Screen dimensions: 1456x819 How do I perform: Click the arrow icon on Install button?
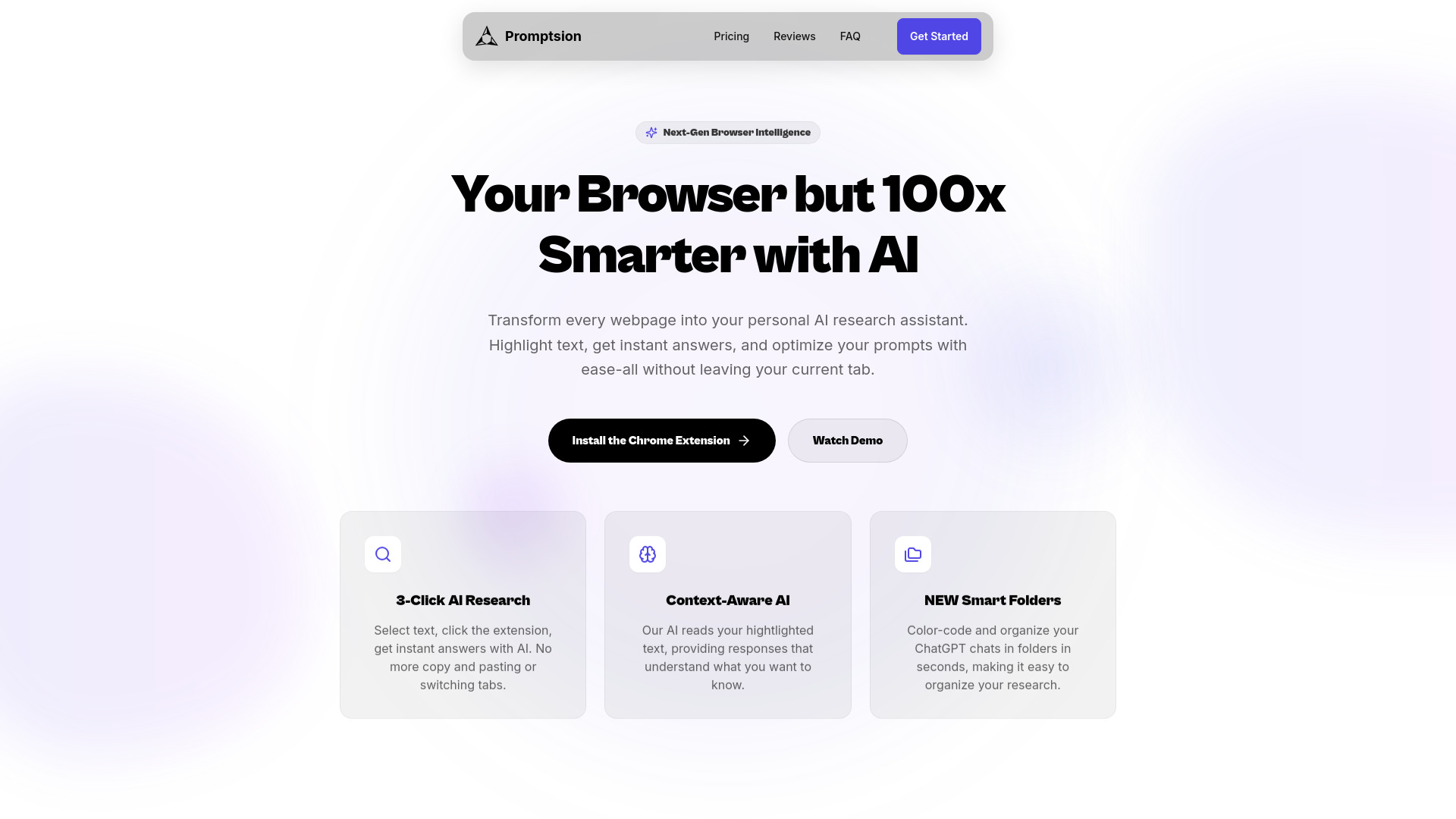click(x=745, y=440)
